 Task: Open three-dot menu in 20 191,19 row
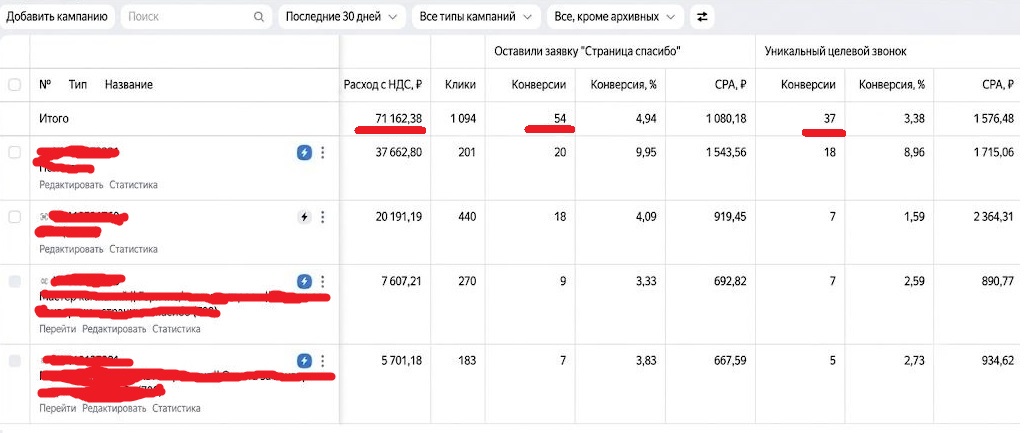tap(323, 217)
